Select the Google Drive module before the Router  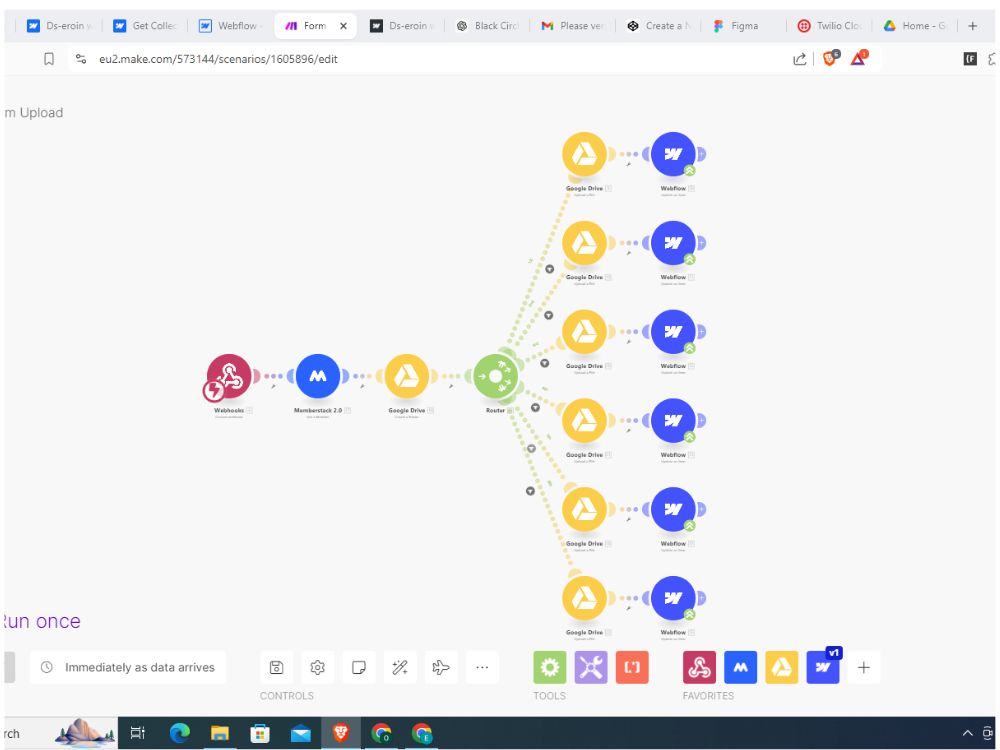point(407,376)
